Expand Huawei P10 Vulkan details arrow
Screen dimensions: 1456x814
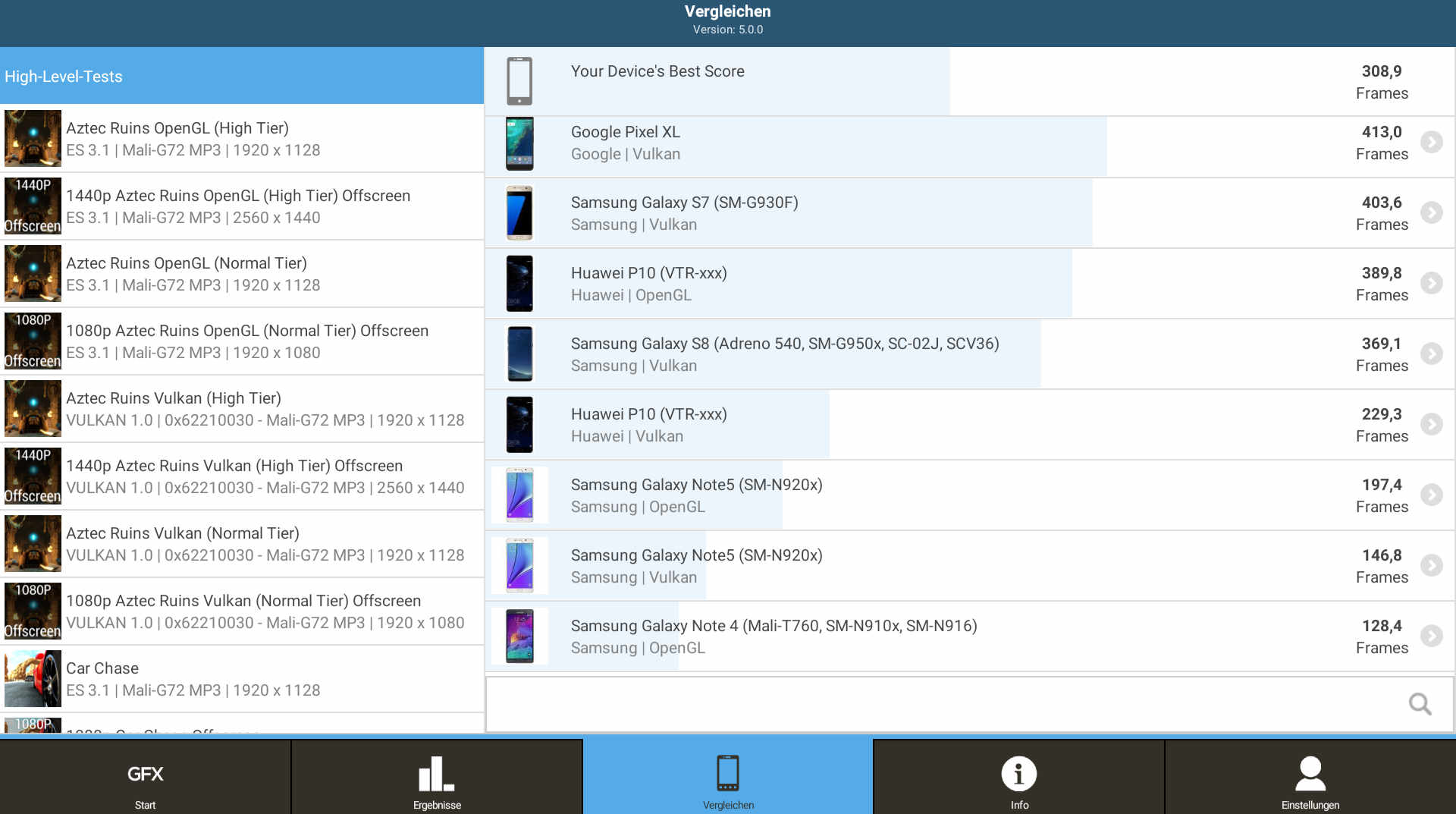1431,424
